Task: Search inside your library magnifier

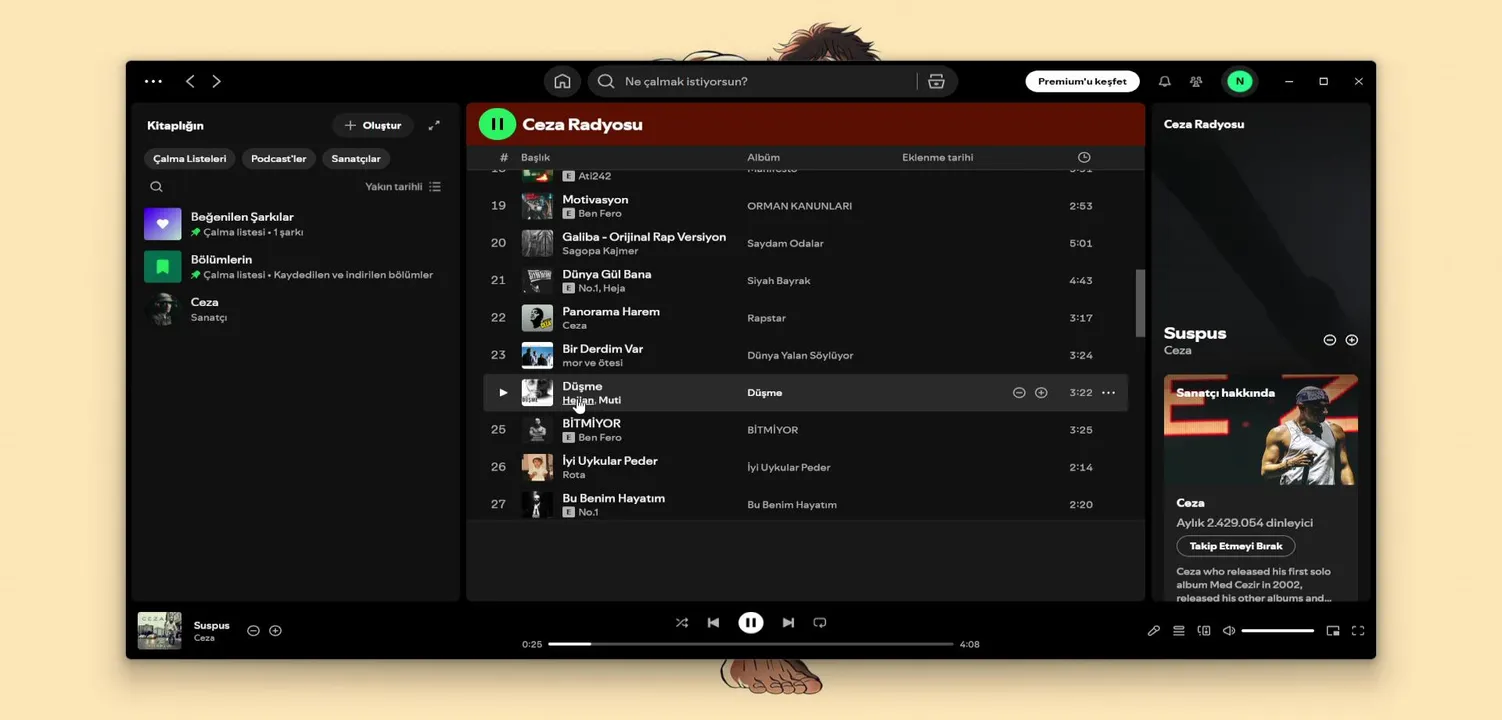Action: (156, 186)
